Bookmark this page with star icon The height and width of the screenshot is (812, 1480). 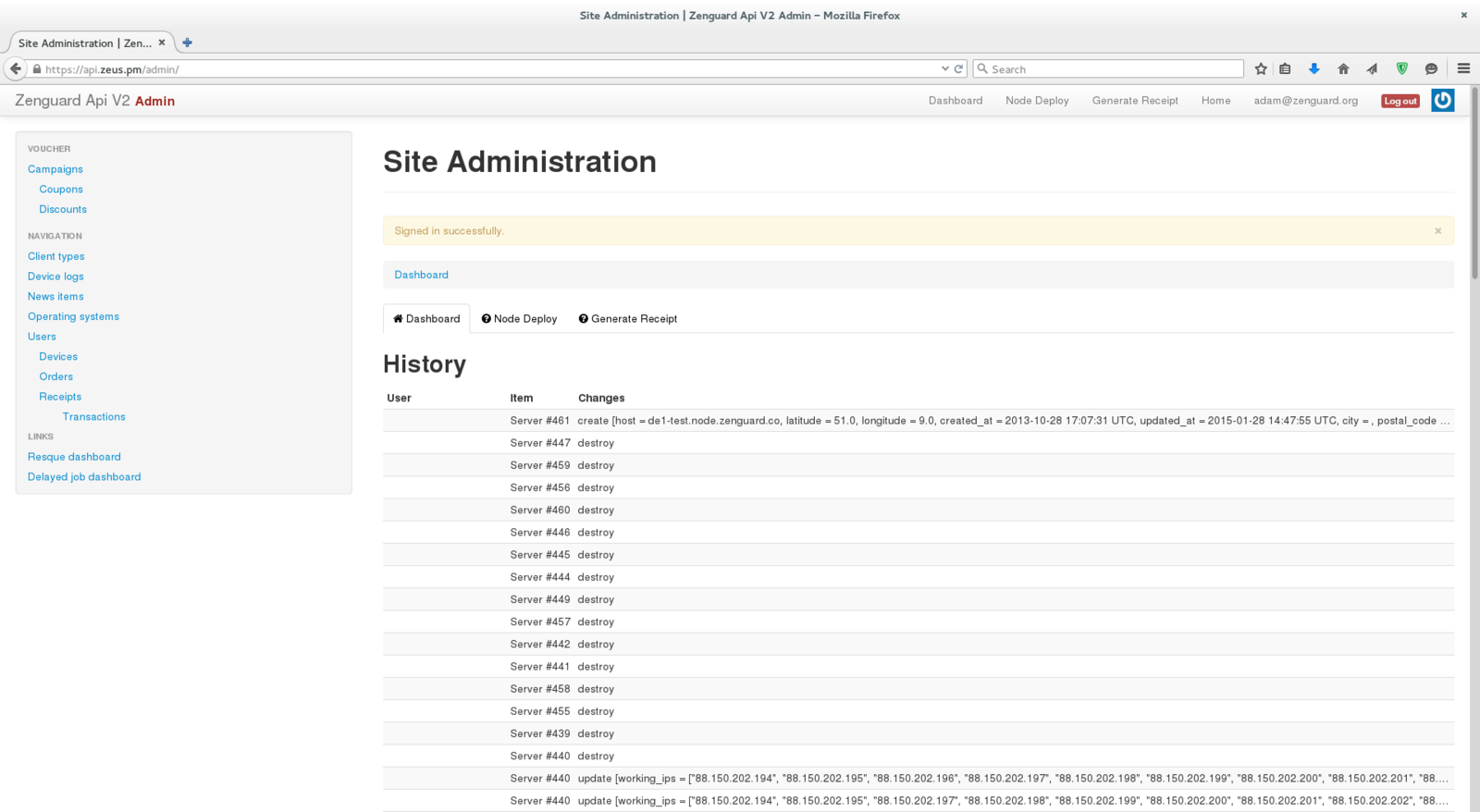[1261, 68]
